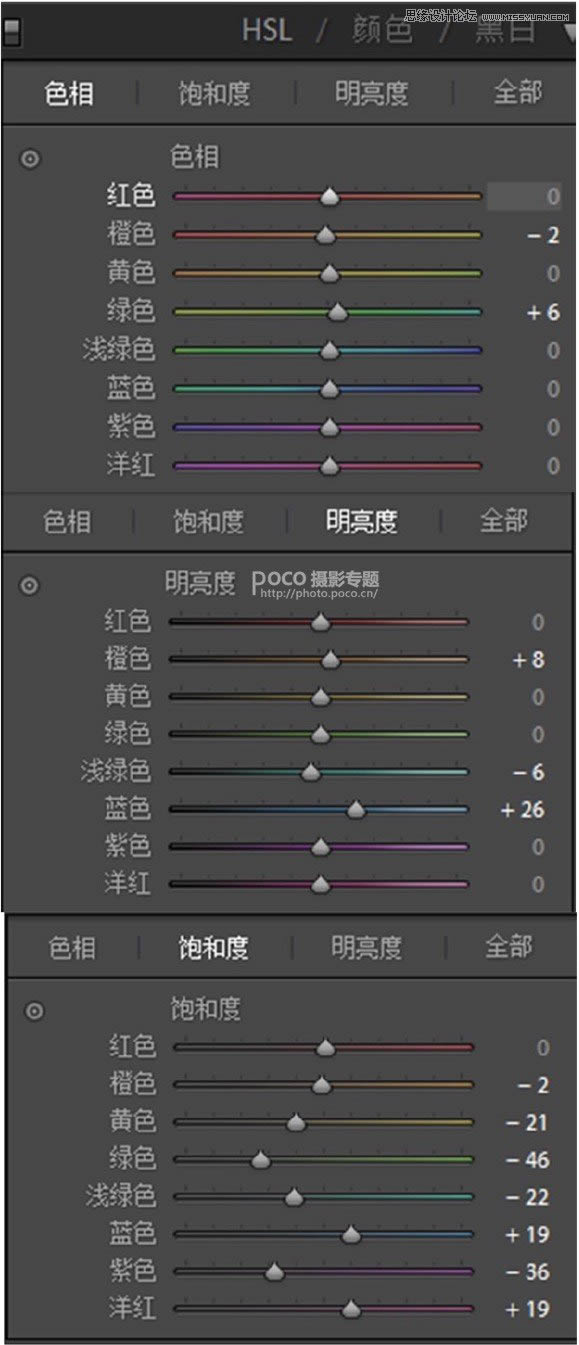
Task: Activate targeted adjustment tool beside 饱和度 title
Action: (x=34, y=1011)
